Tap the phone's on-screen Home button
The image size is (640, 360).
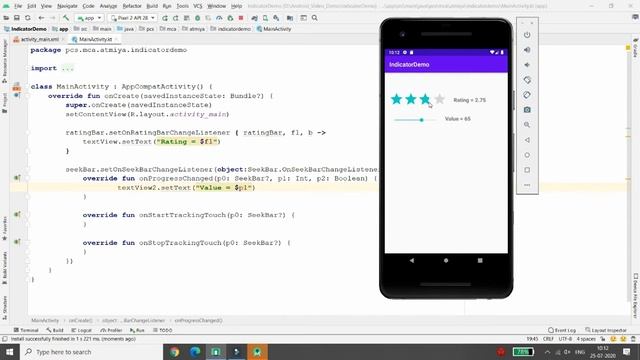446,260
